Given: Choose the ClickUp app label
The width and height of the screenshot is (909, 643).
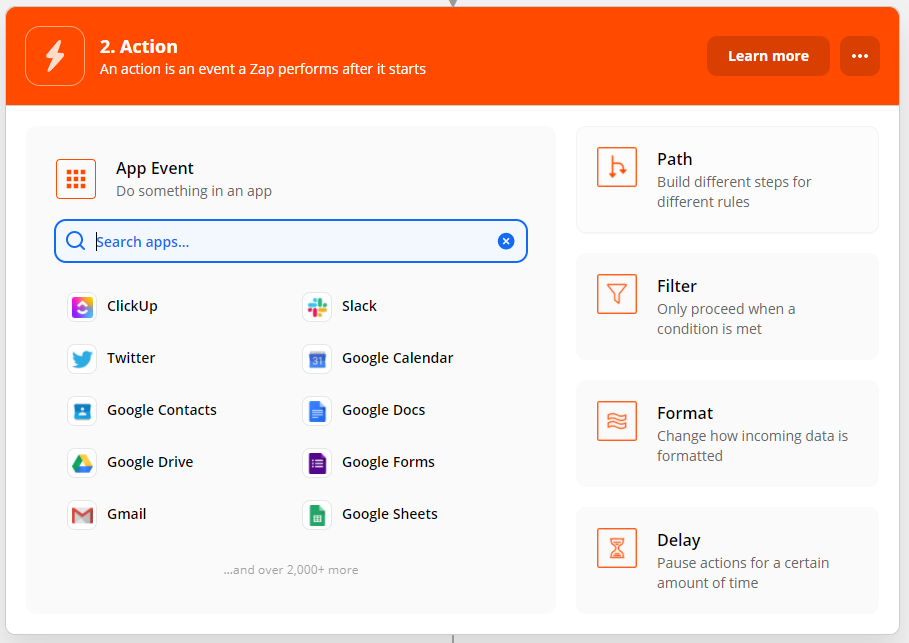Looking at the screenshot, I should [x=132, y=306].
